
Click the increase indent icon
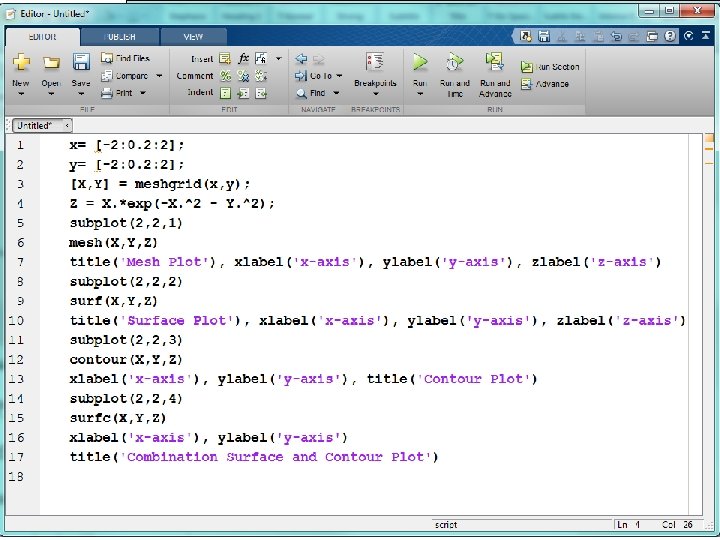(x=243, y=93)
